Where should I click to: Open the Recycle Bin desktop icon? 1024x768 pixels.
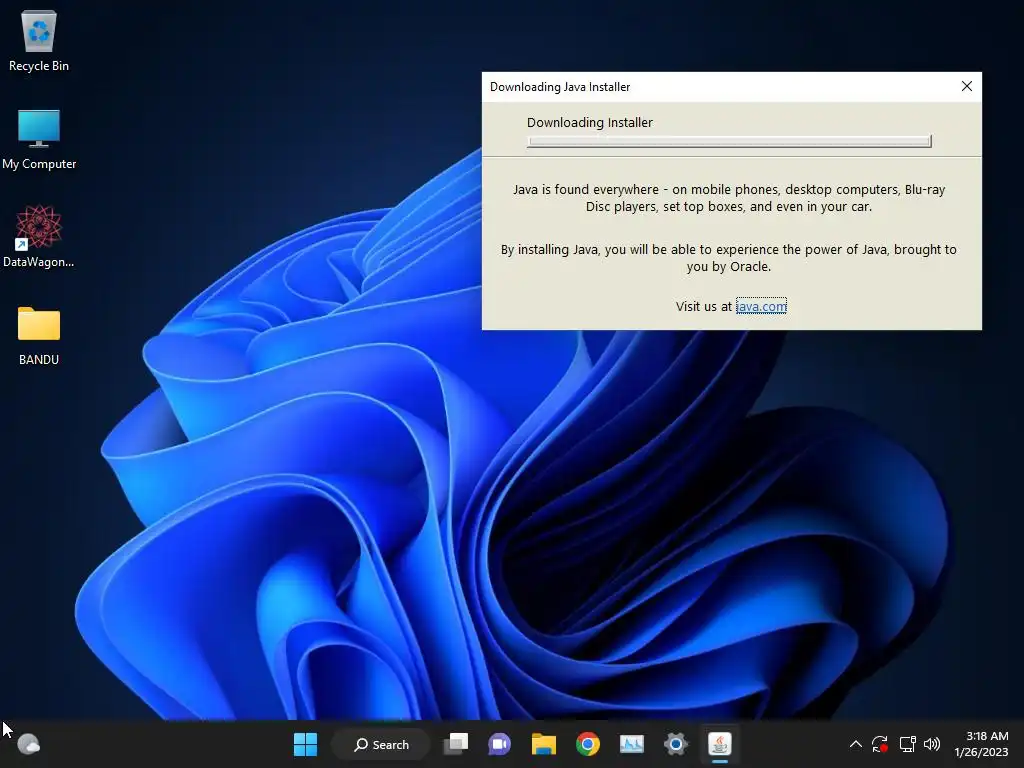click(39, 40)
